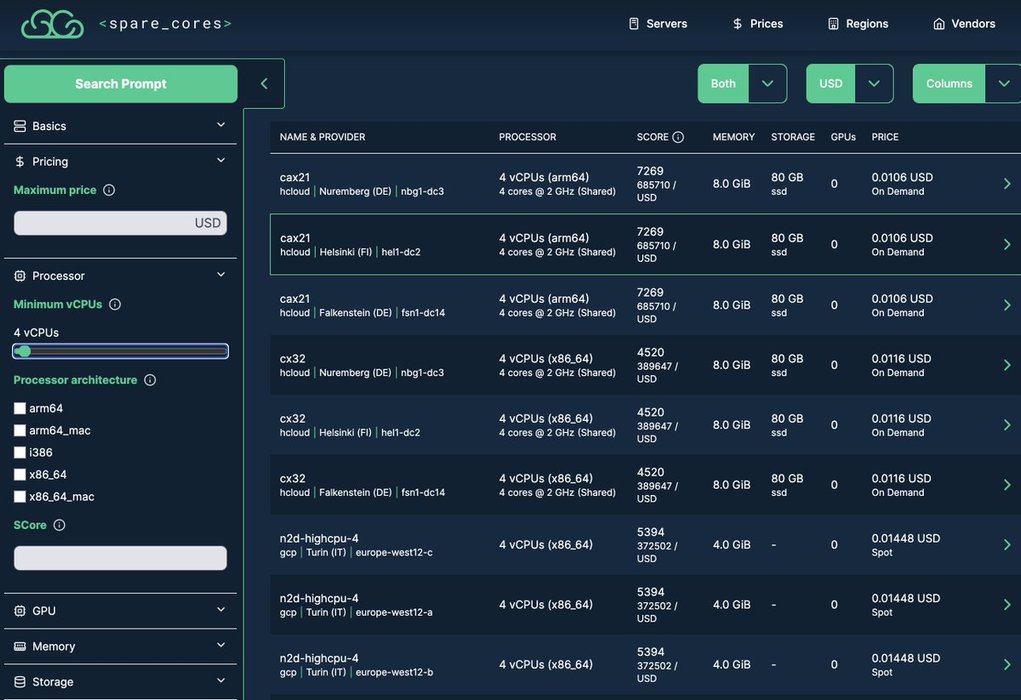Click the Spare Cores cloud logo
This screenshot has height=700, width=1021.
pyautogui.click(x=52, y=23)
